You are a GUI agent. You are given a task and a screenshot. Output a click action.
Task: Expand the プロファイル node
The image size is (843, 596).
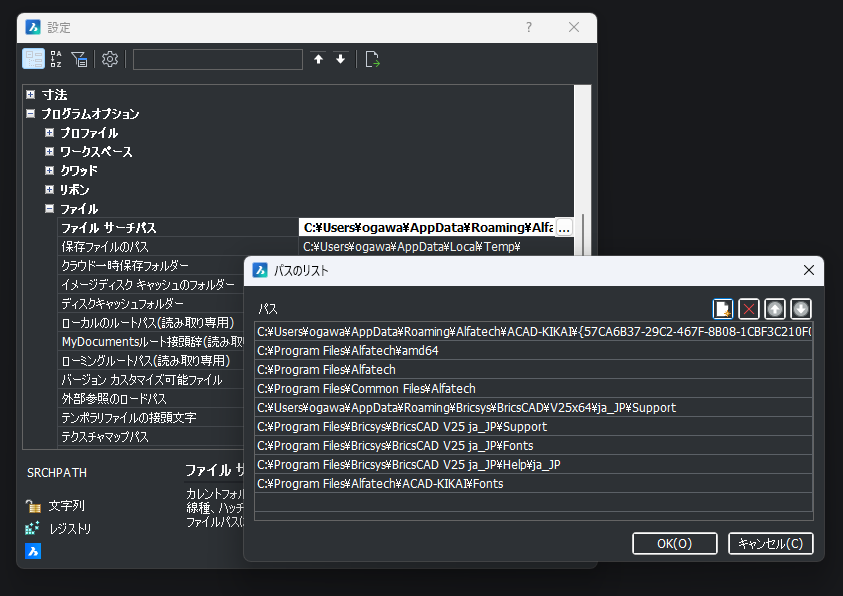(x=49, y=132)
